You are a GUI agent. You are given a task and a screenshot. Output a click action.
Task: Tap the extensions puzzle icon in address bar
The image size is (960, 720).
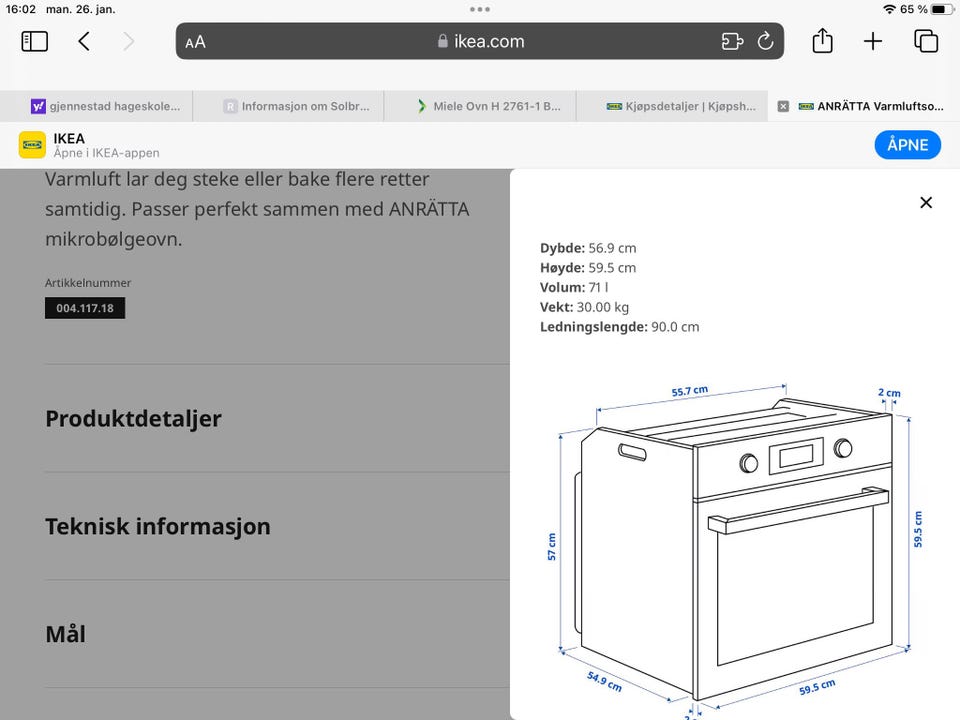pyautogui.click(x=732, y=42)
